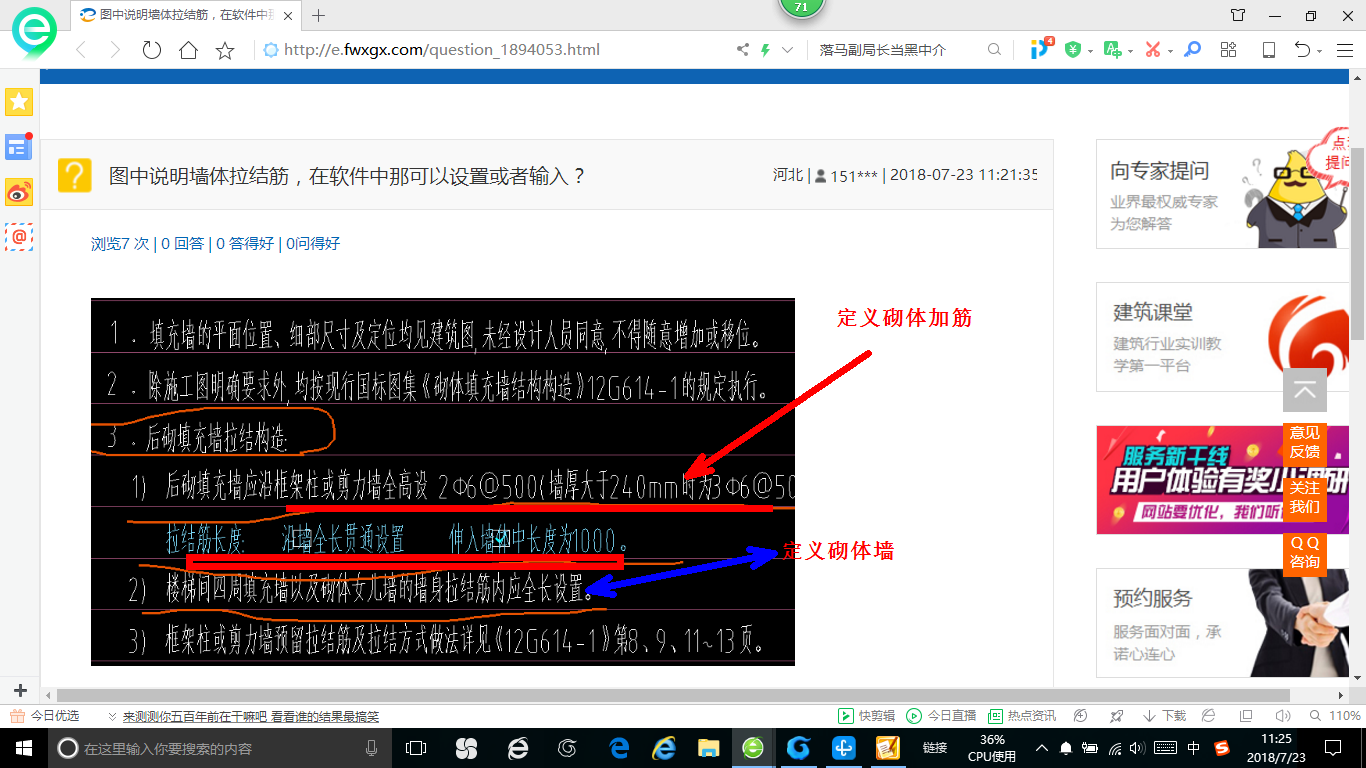Click the horizontal page scrollbar
This screenshot has height=768, width=1366.
point(673,695)
